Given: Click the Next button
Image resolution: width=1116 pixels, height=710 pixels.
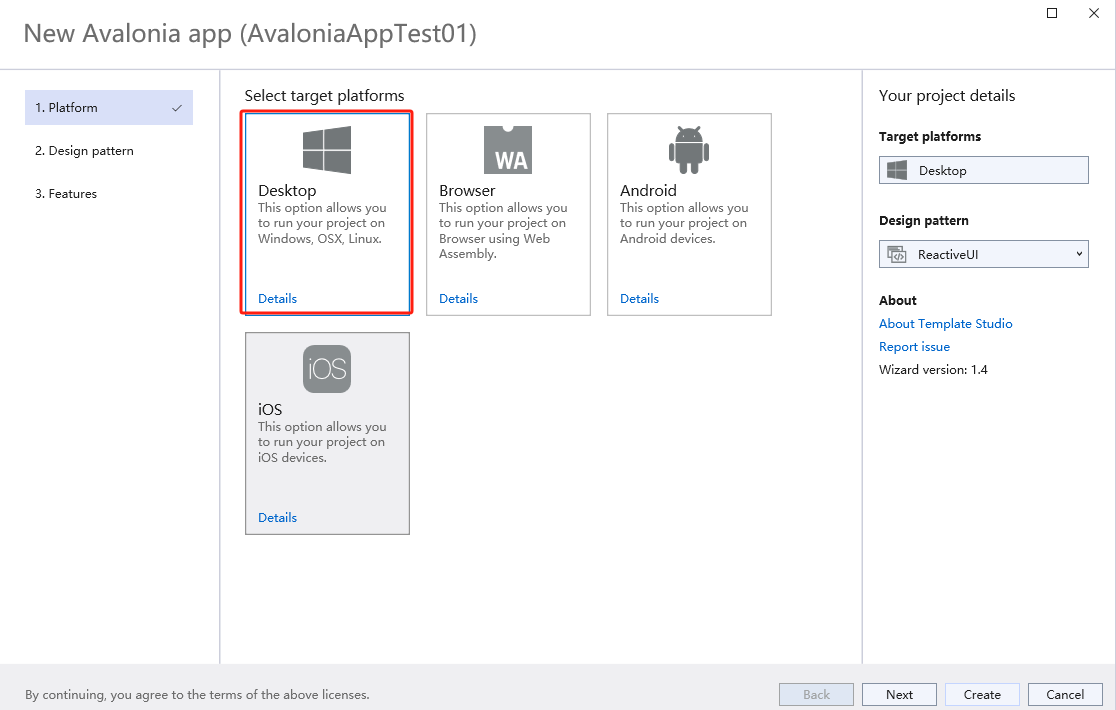Looking at the screenshot, I should tap(899, 694).
